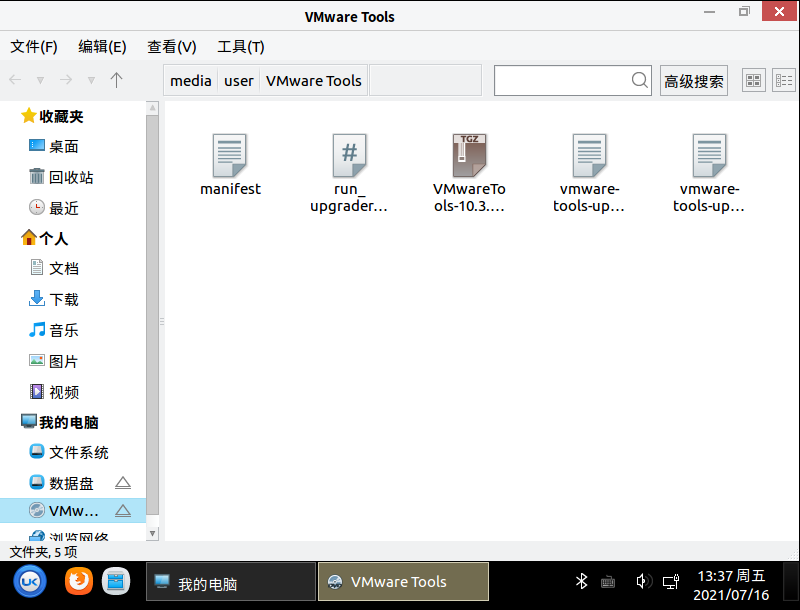This screenshot has height=610, width=800.
Task: Switch to VMware Tools taskbar window
Action: 403,581
